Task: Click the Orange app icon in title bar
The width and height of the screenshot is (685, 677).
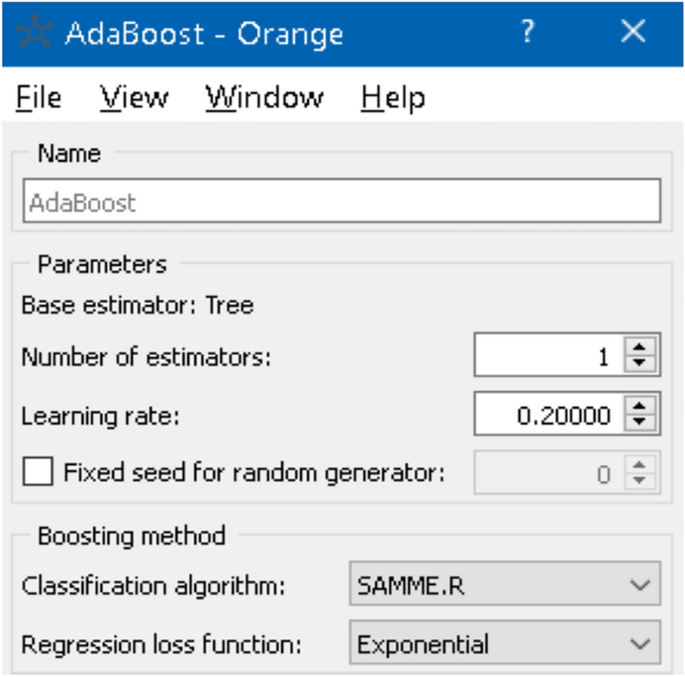Action: tap(35, 31)
